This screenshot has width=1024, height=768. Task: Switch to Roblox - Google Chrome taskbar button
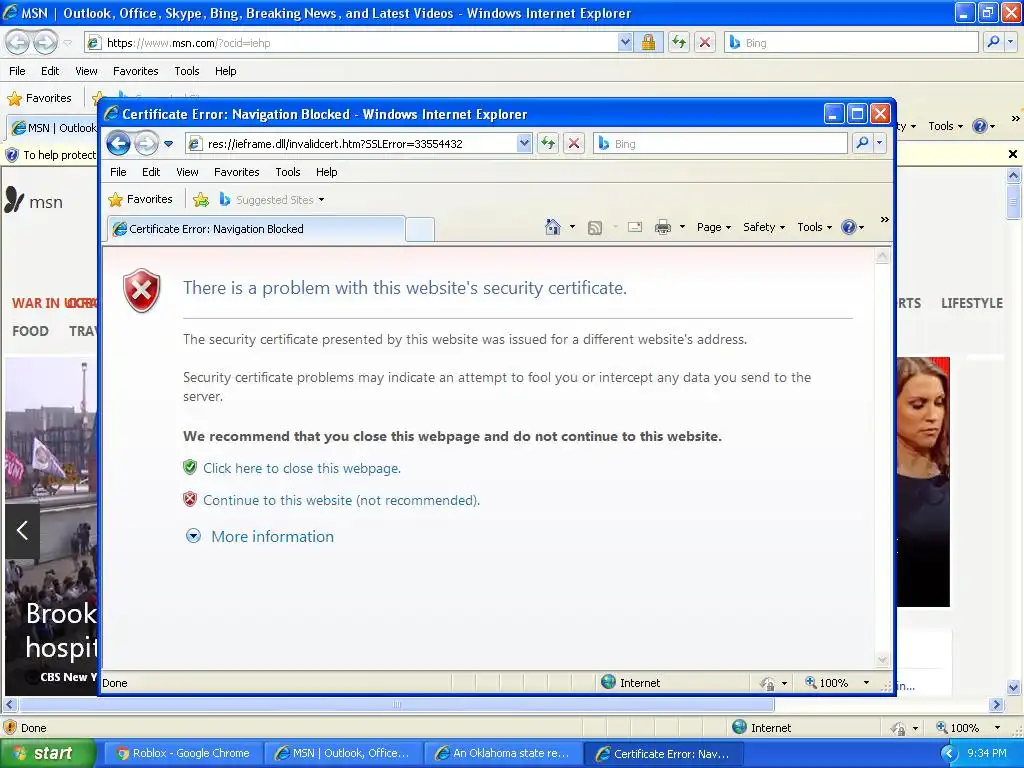coord(183,753)
